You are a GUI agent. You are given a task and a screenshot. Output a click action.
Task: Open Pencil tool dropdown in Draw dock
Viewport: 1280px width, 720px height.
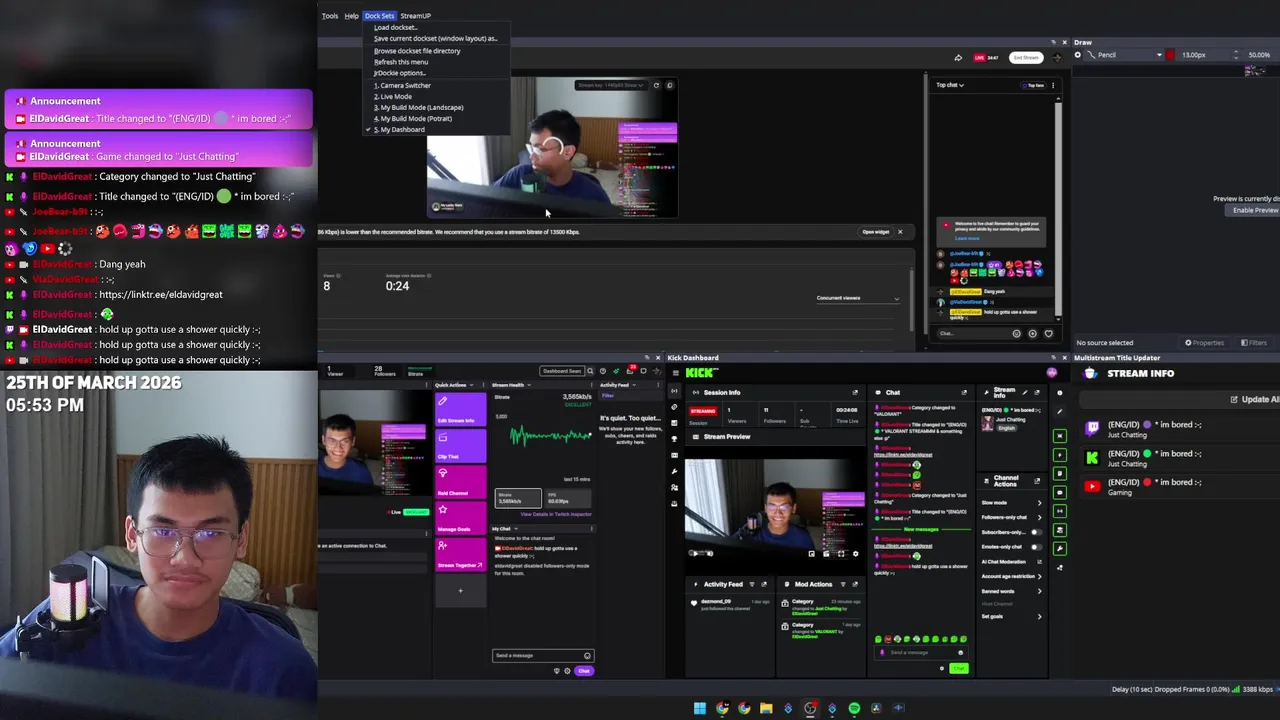(1125, 55)
